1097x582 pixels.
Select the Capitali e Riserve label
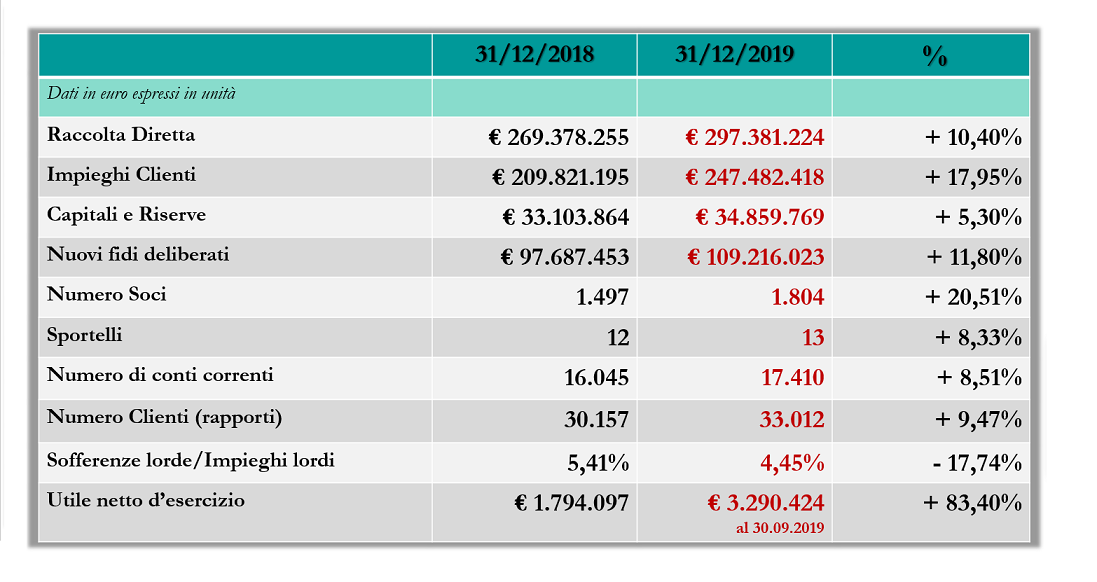[127, 214]
